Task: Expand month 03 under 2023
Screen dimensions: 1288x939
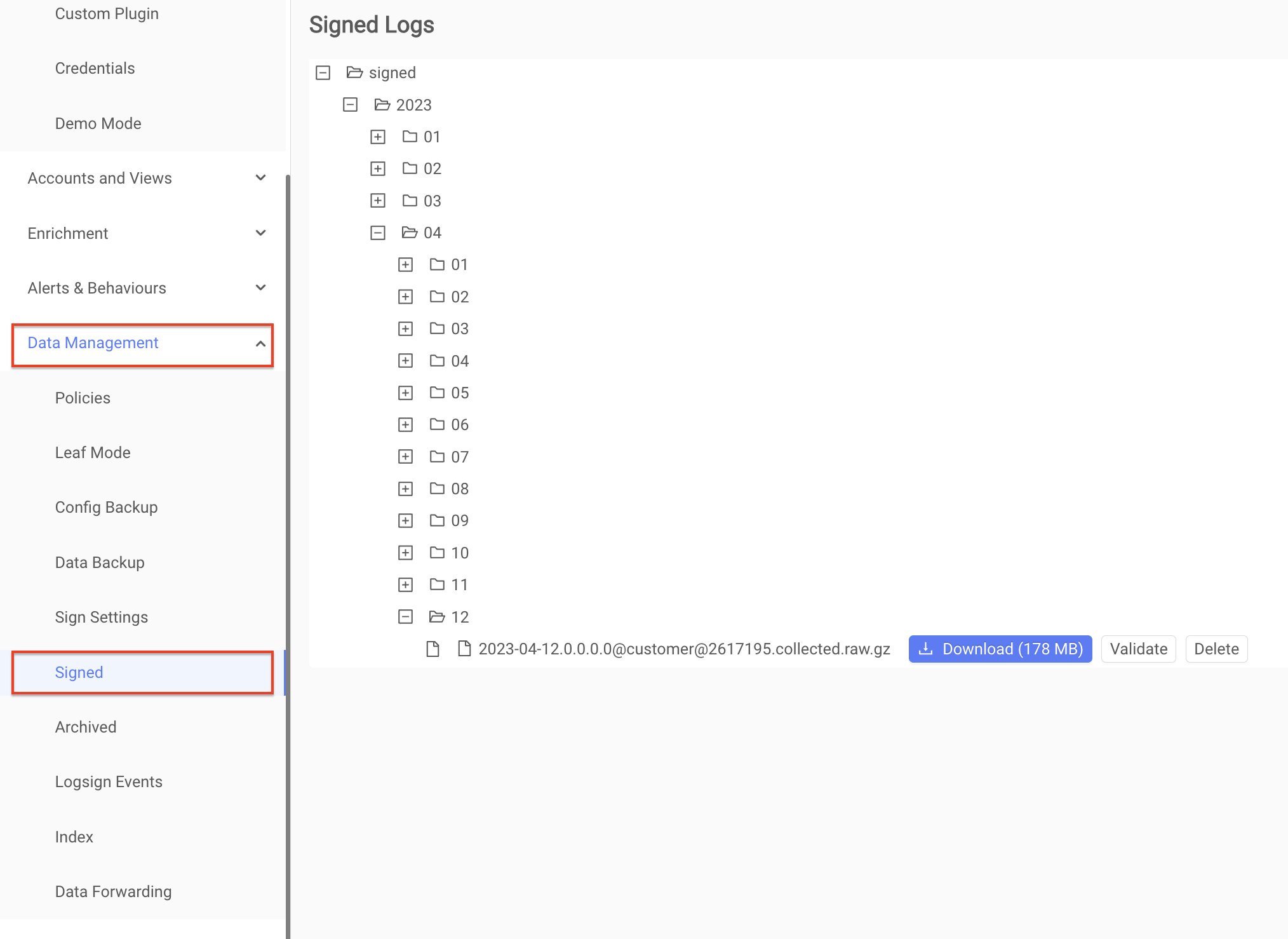Action: tap(378, 201)
